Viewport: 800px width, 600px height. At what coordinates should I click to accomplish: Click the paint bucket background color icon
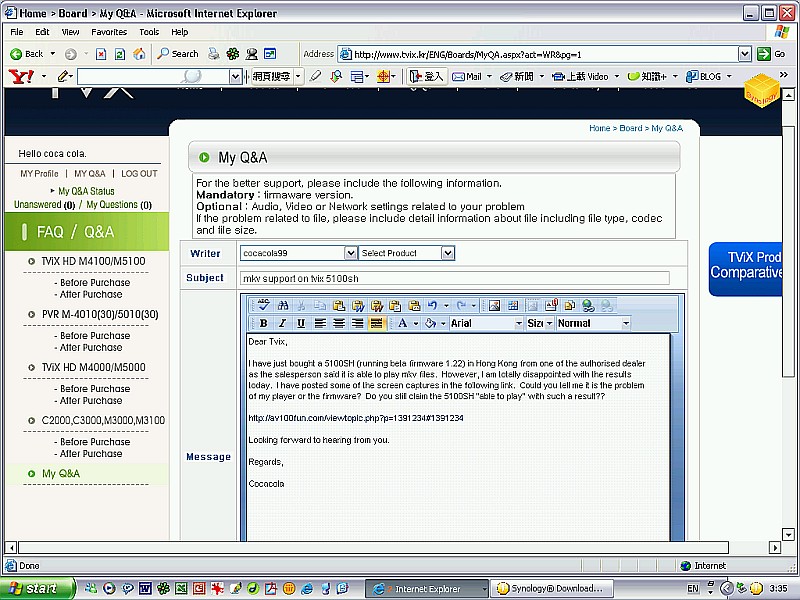[x=430, y=323]
